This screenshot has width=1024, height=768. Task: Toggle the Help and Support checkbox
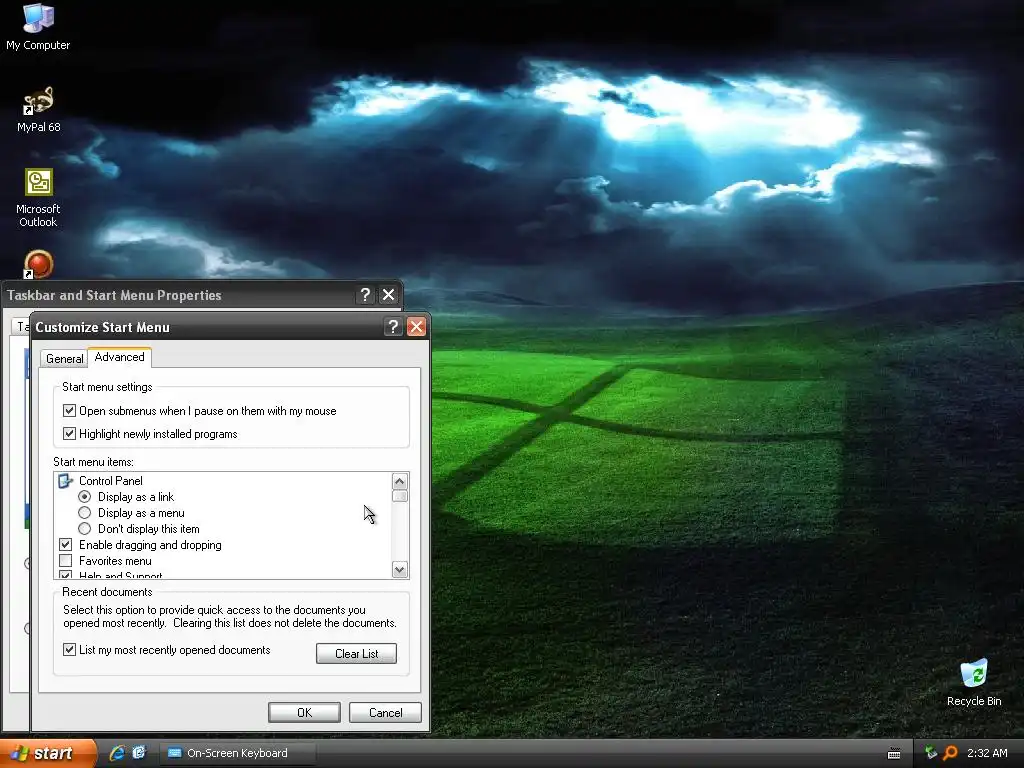(65, 575)
